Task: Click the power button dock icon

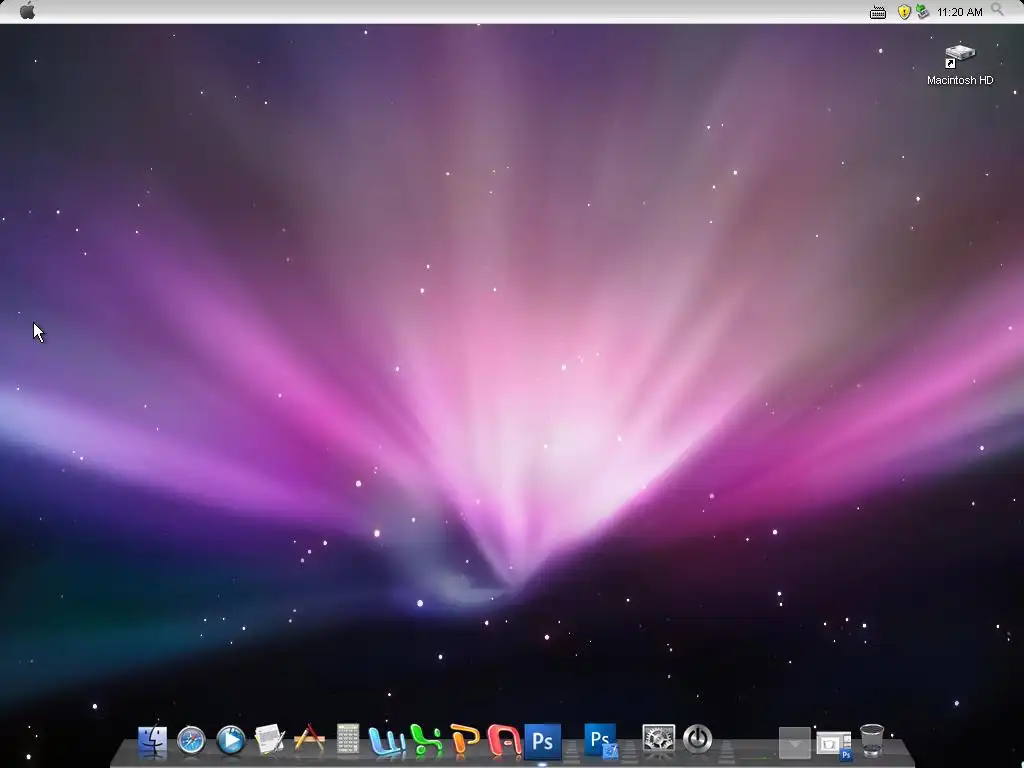Action: click(x=697, y=739)
